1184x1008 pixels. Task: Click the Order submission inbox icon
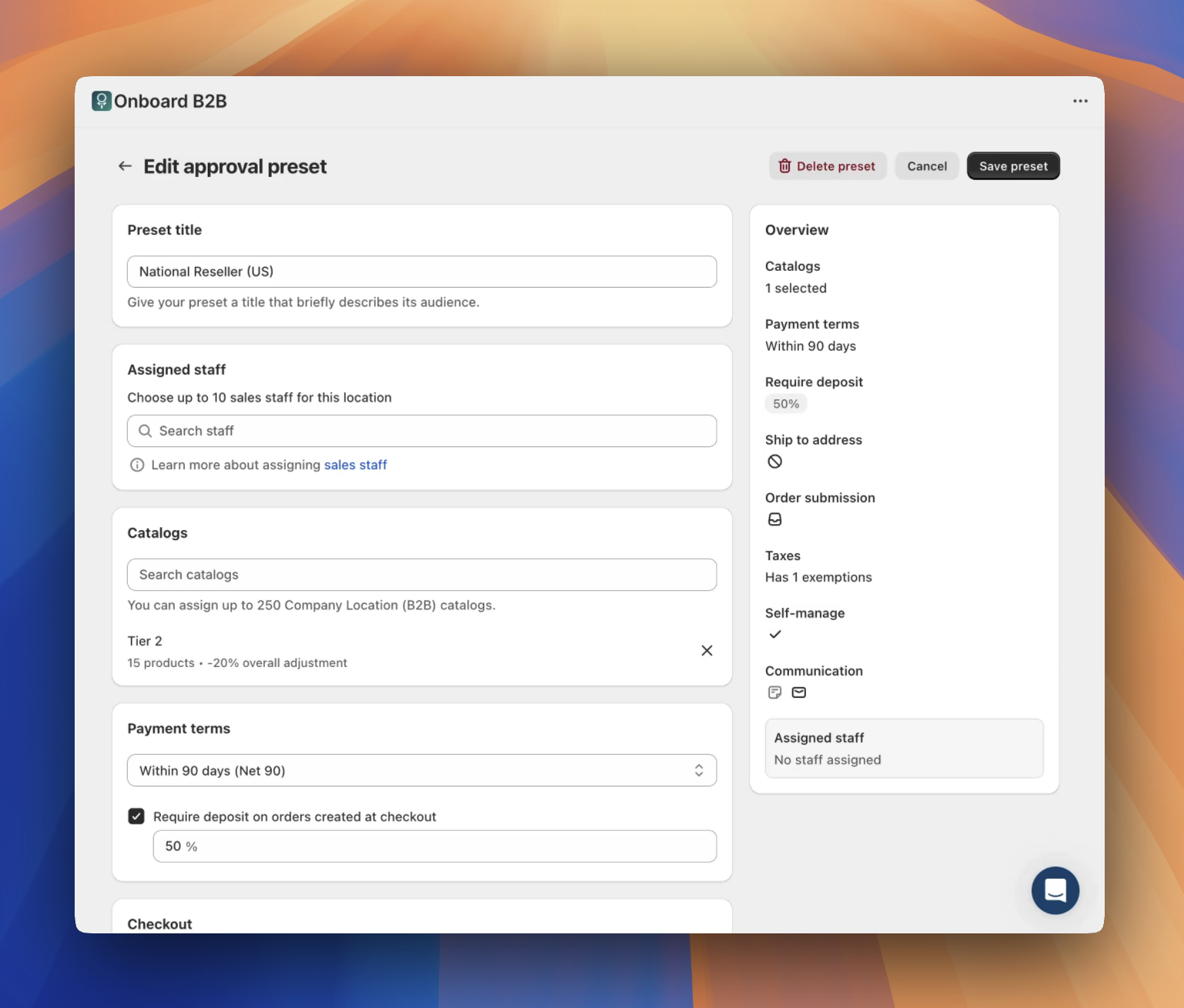pos(775,519)
